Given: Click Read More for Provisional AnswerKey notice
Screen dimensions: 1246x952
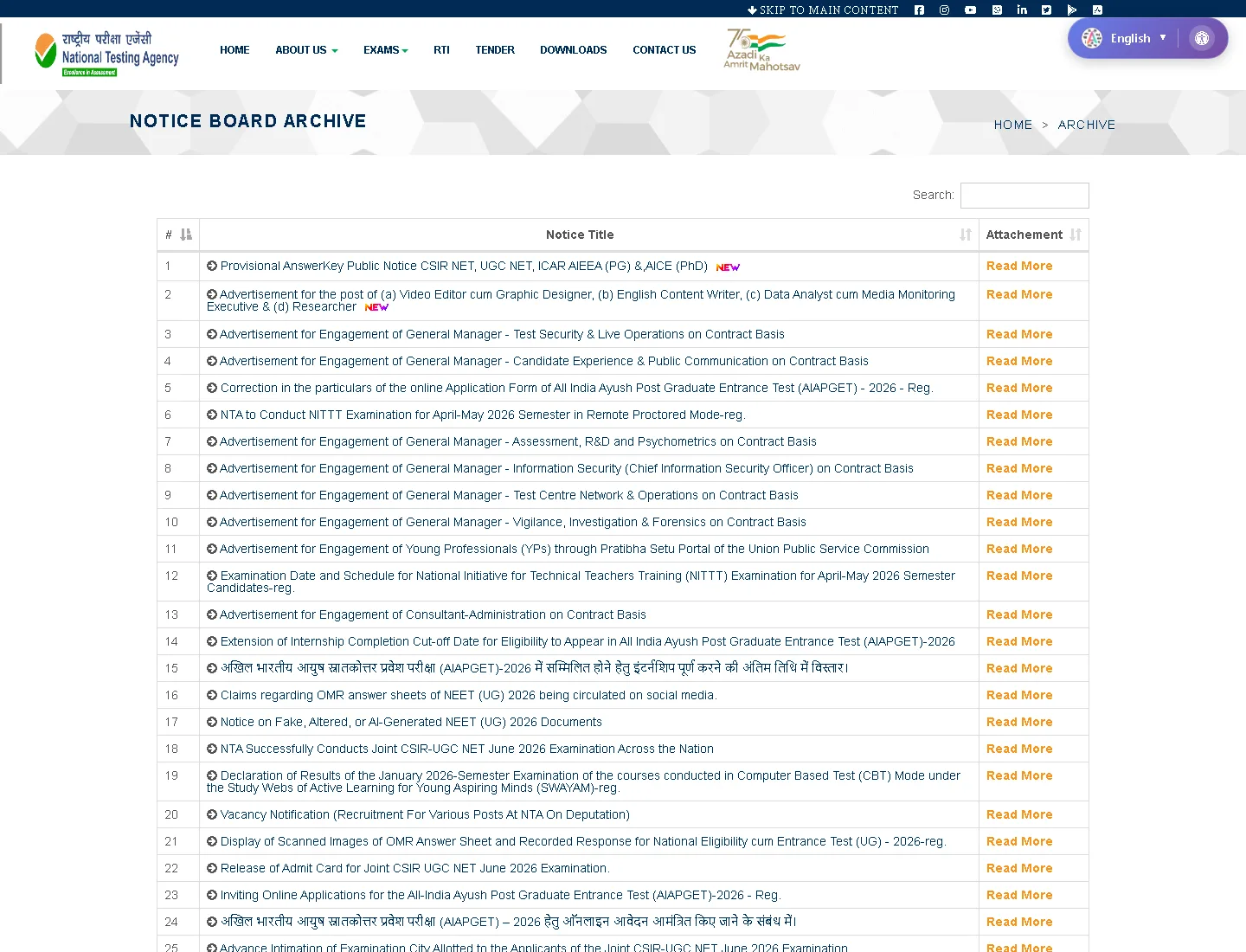Looking at the screenshot, I should (x=1019, y=267).
